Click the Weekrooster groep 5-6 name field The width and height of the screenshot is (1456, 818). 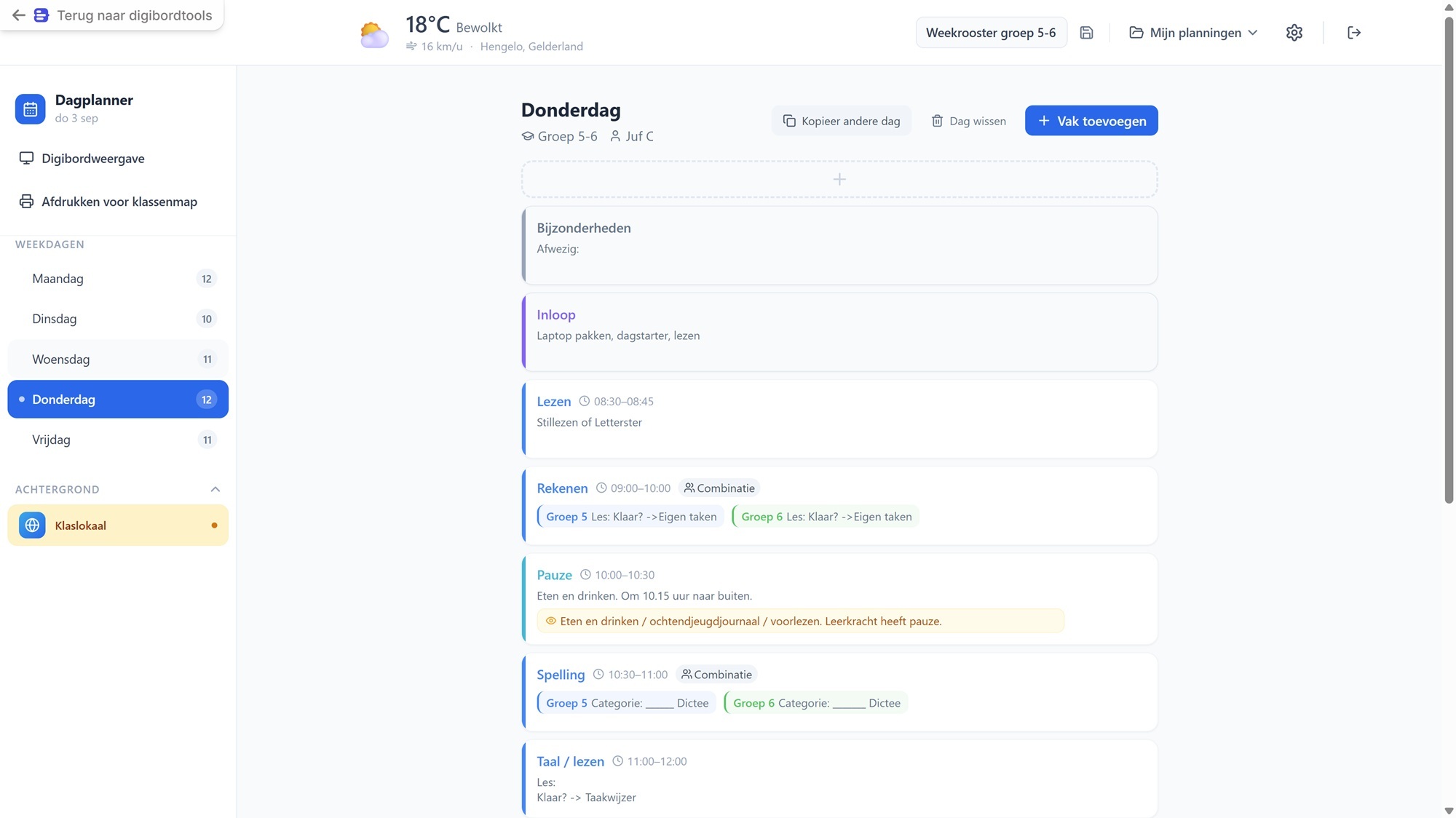point(991,33)
